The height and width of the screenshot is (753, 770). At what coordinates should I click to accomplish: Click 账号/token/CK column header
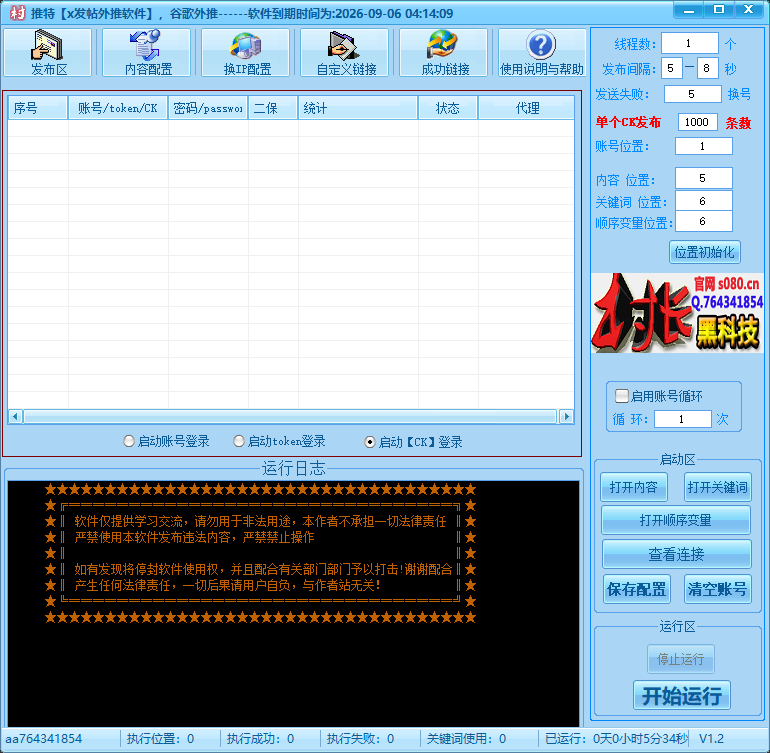click(118, 108)
